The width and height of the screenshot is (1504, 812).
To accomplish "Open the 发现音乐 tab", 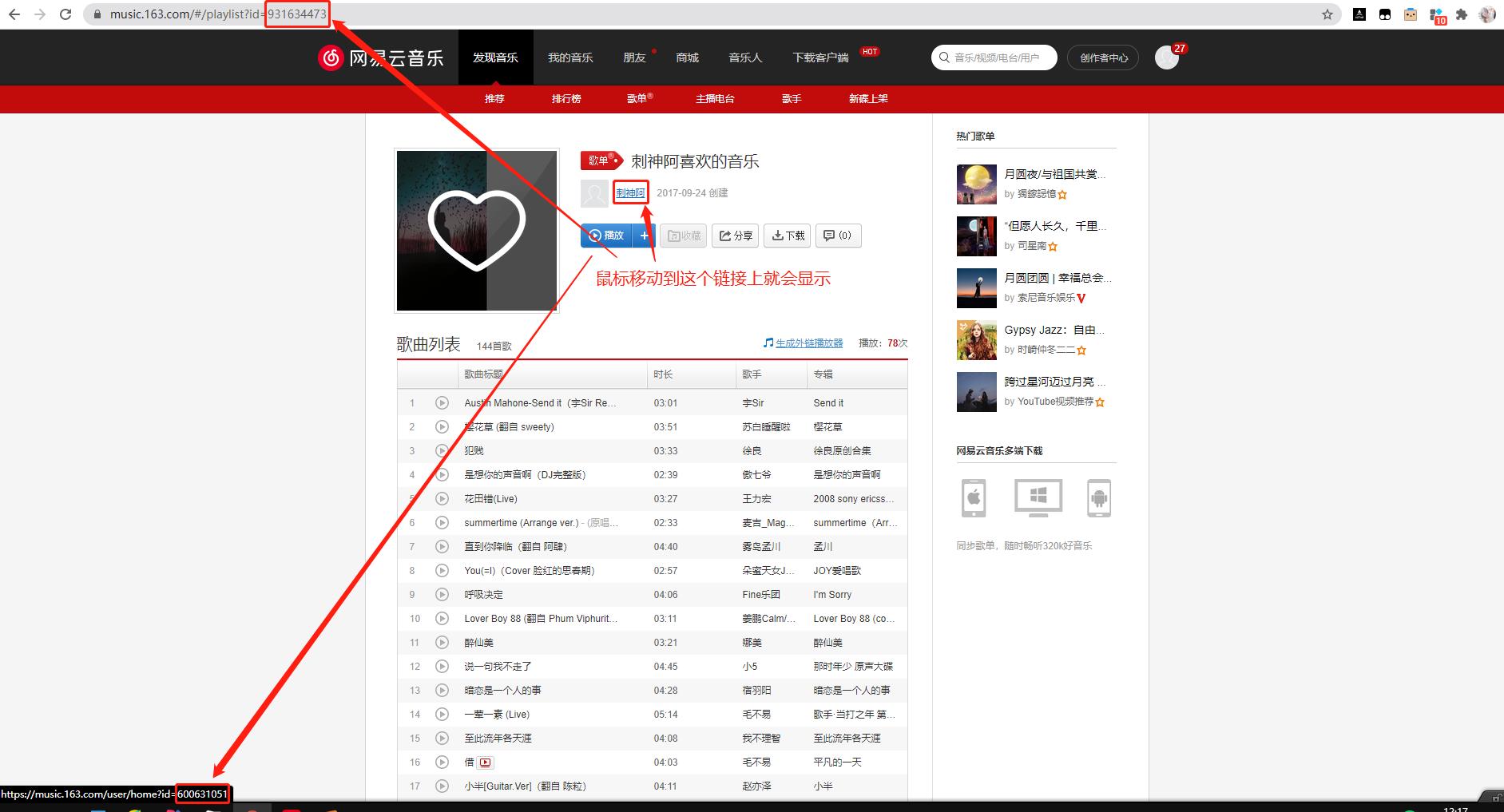I will [495, 57].
